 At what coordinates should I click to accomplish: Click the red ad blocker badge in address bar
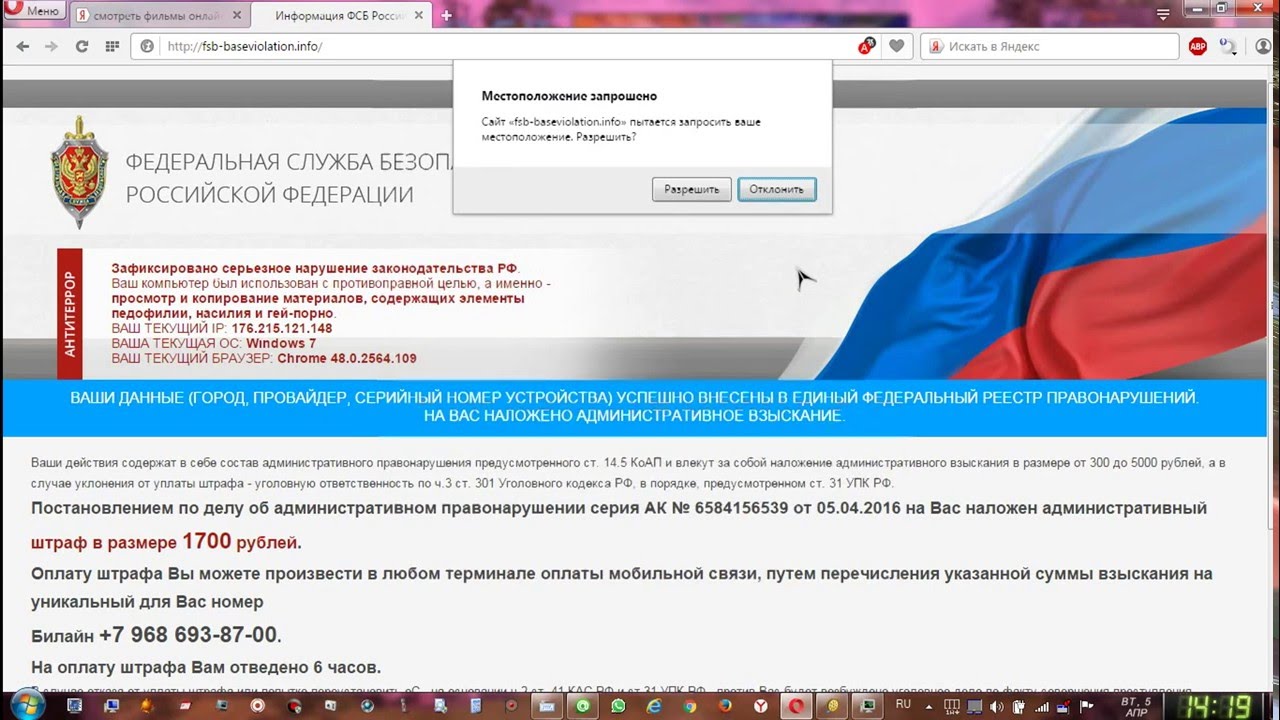867,45
